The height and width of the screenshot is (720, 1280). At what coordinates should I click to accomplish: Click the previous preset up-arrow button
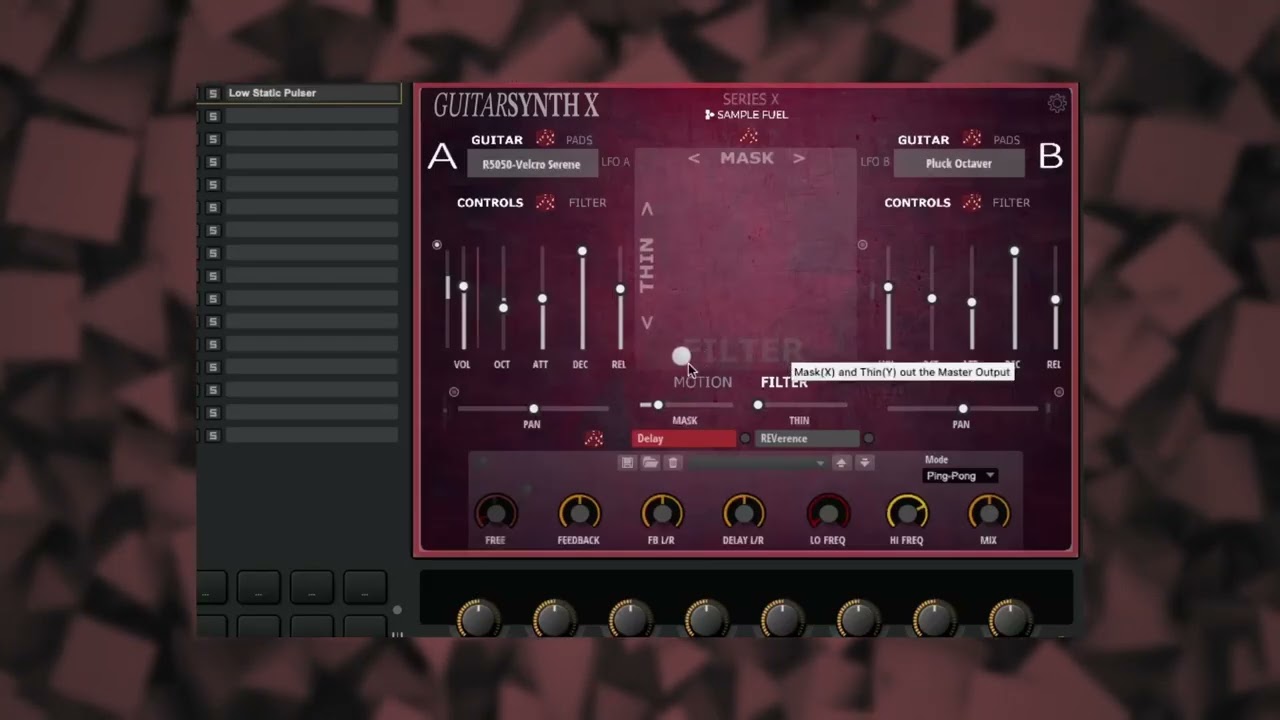point(841,463)
